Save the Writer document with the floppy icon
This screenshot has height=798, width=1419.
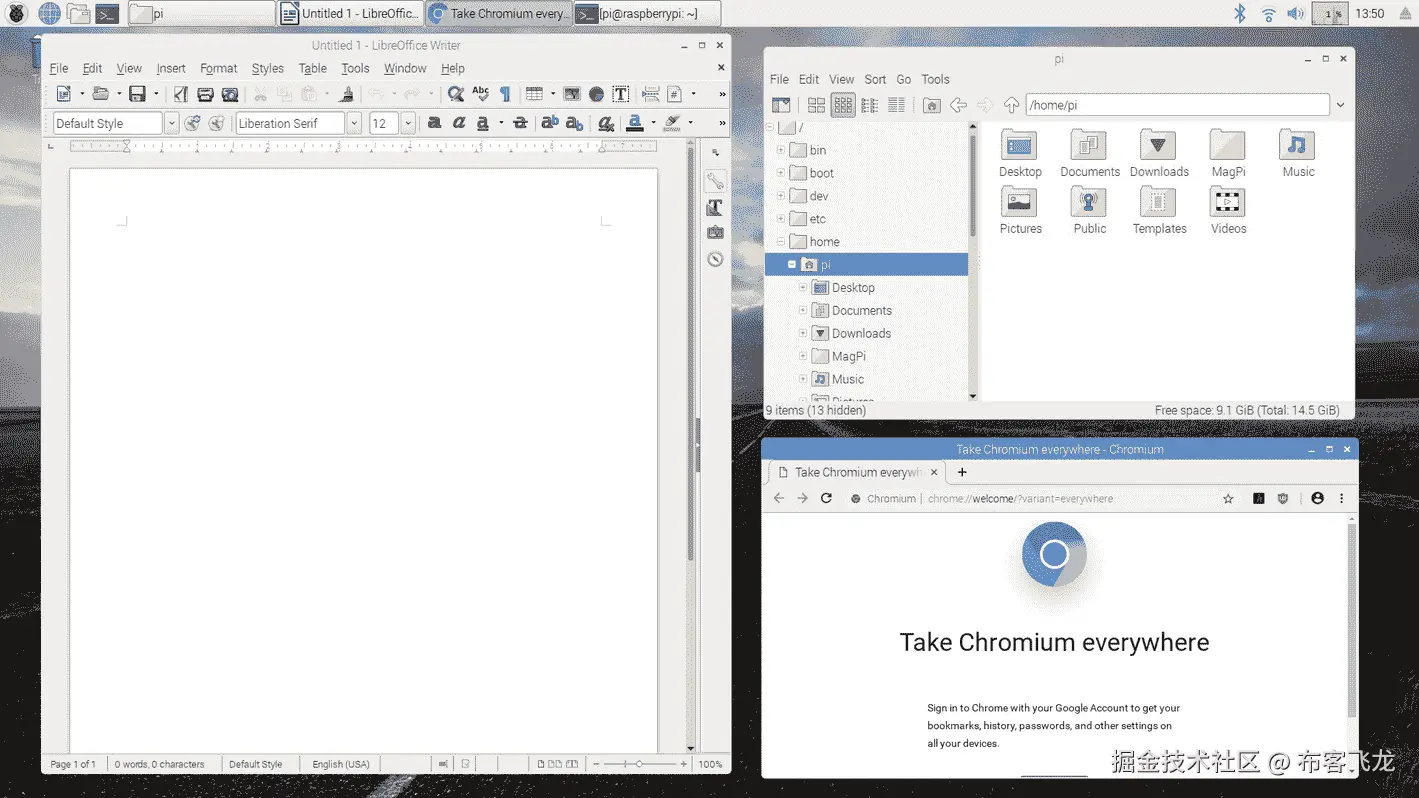click(x=137, y=94)
